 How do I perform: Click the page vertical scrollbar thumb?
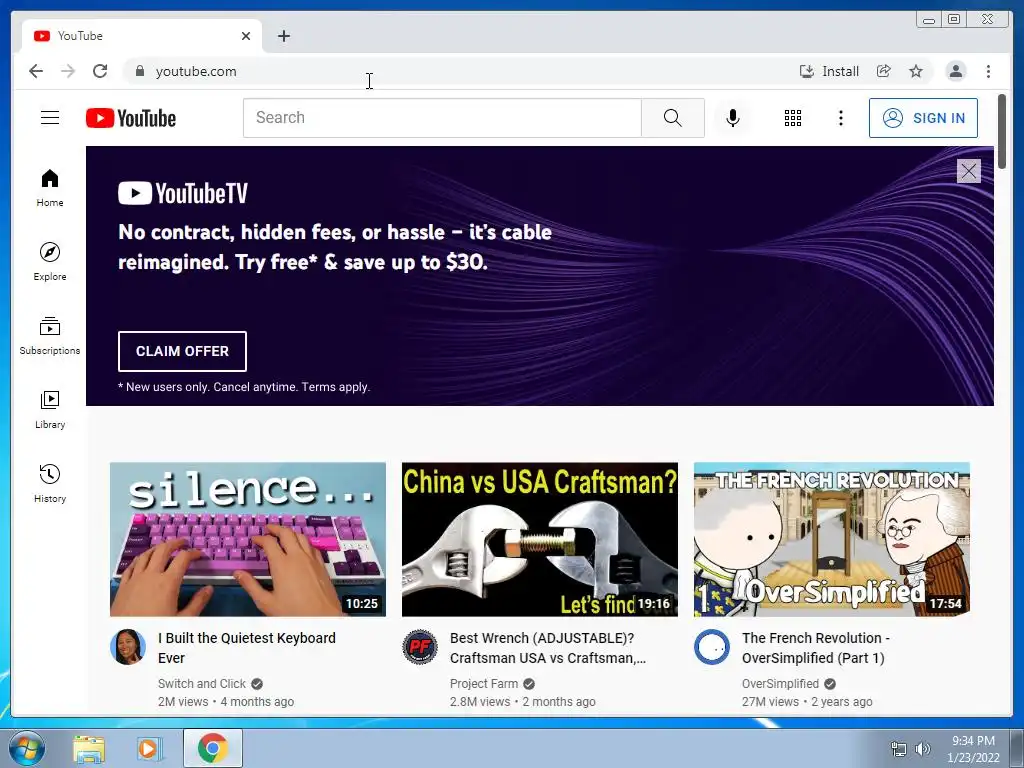[1002, 131]
